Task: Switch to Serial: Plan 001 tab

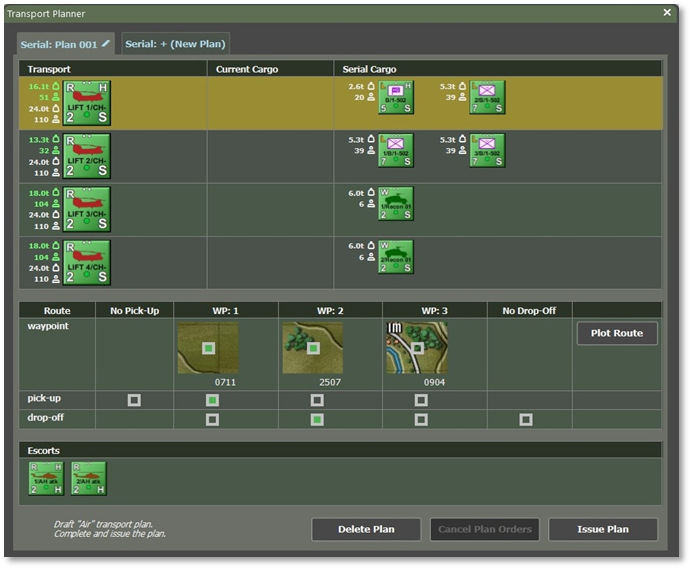Action: point(60,44)
